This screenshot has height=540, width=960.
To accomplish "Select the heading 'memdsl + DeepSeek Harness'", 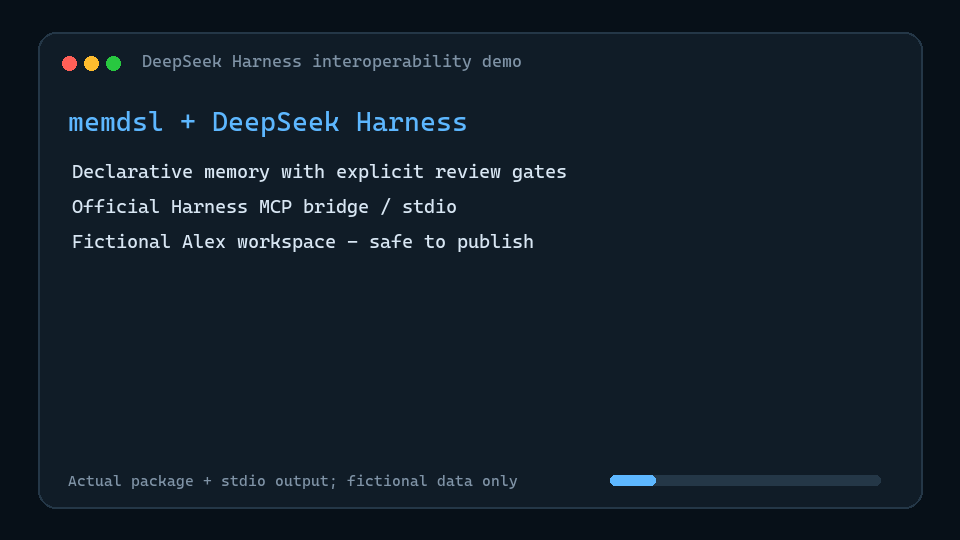I will 268,122.
